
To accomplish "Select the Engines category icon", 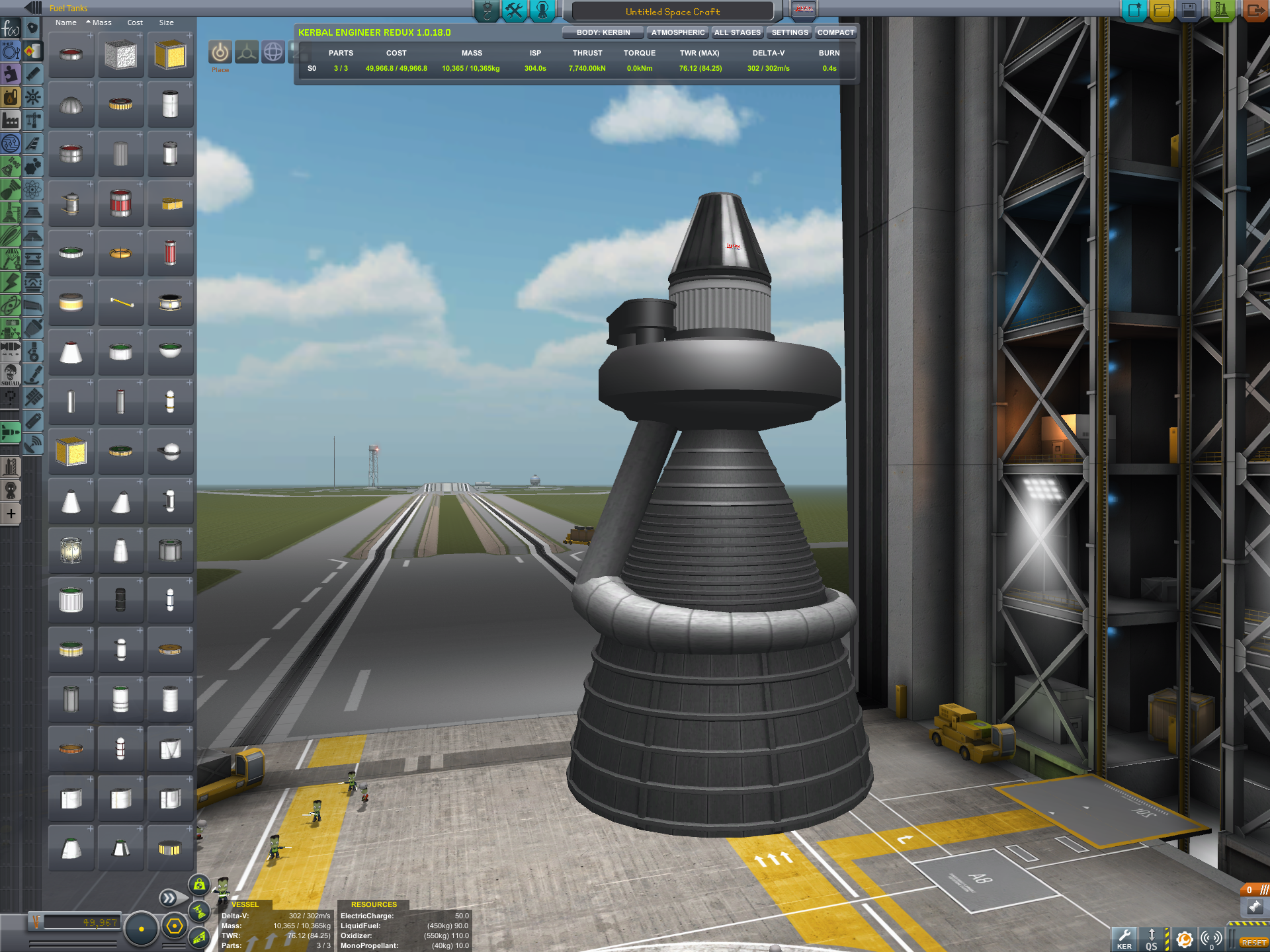I will point(32,74).
